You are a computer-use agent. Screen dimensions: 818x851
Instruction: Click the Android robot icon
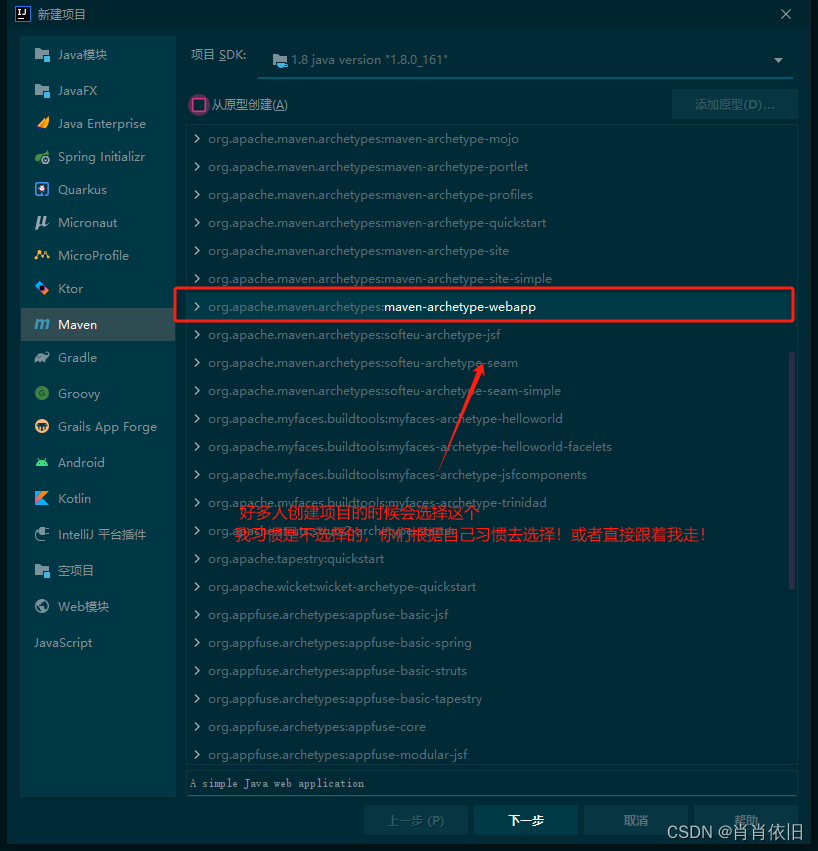click(x=42, y=462)
